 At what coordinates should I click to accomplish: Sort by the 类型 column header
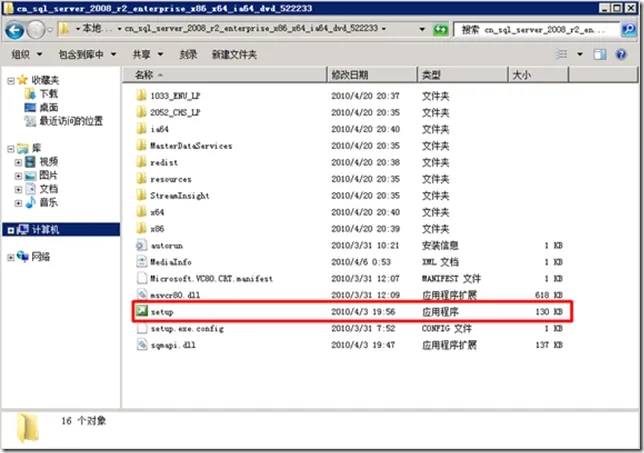[x=463, y=75]
